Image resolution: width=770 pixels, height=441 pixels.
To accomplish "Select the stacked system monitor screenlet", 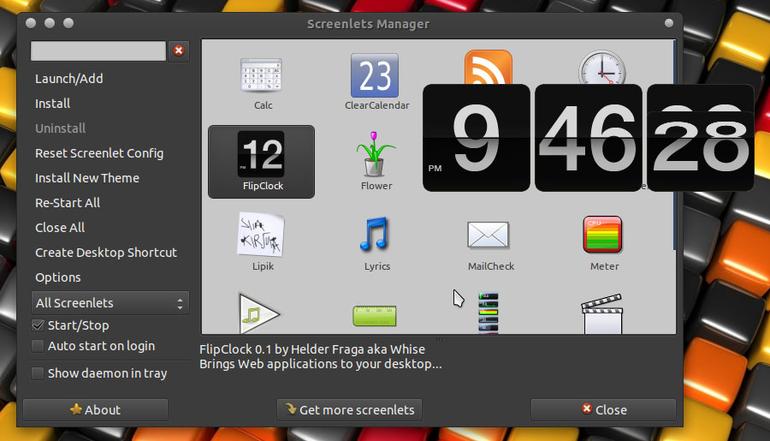I will click(488, 313).
